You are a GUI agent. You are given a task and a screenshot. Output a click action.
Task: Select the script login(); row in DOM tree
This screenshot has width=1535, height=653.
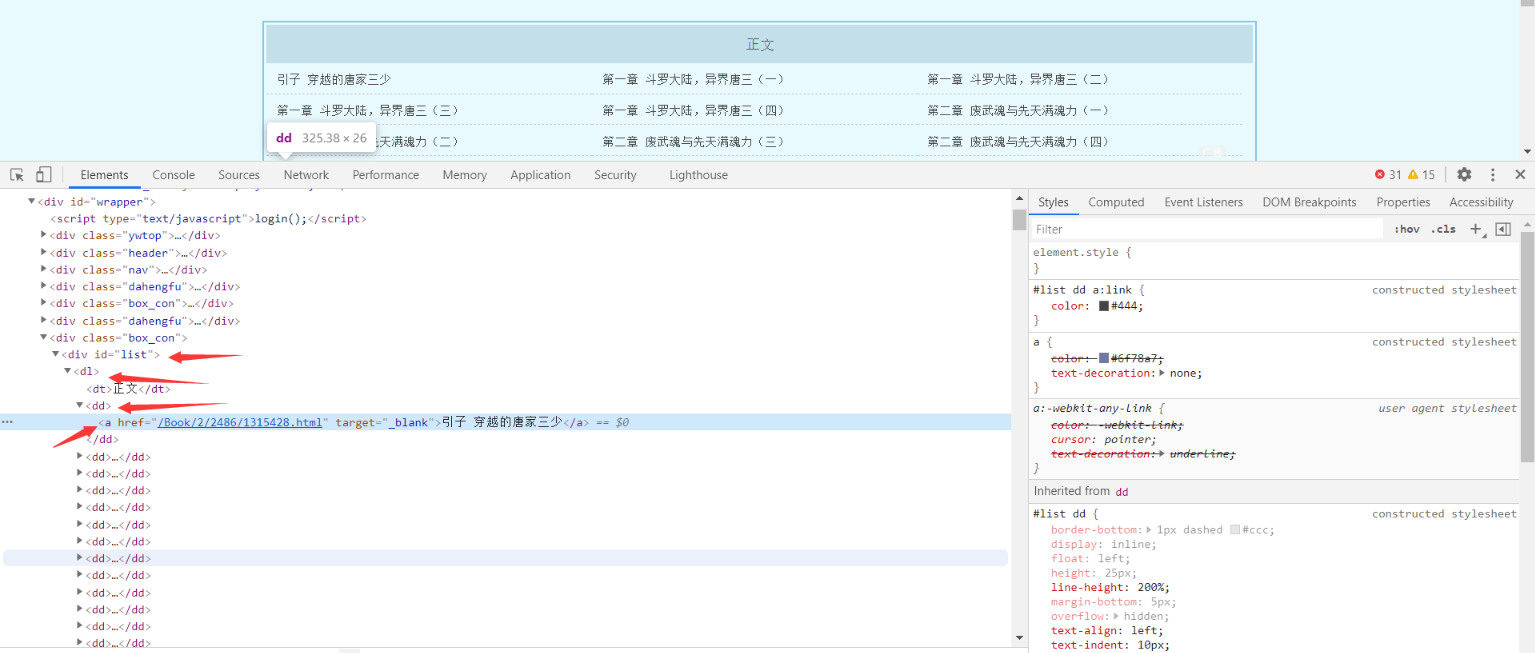click(x=209, y=219)
